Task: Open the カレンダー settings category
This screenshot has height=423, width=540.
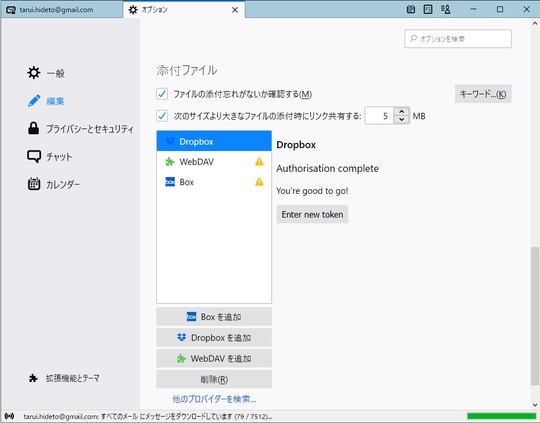Action: tap(54, 184)
